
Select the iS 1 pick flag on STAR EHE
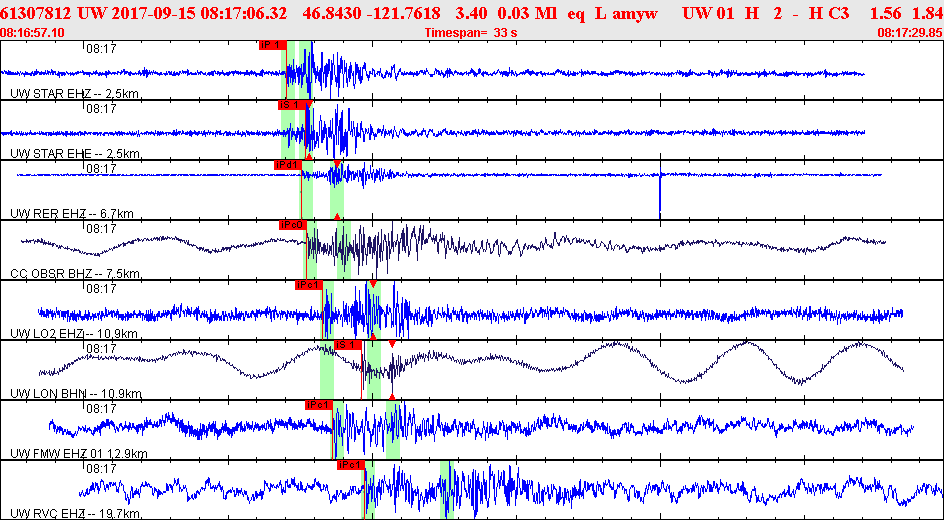(x=291, y=105)
